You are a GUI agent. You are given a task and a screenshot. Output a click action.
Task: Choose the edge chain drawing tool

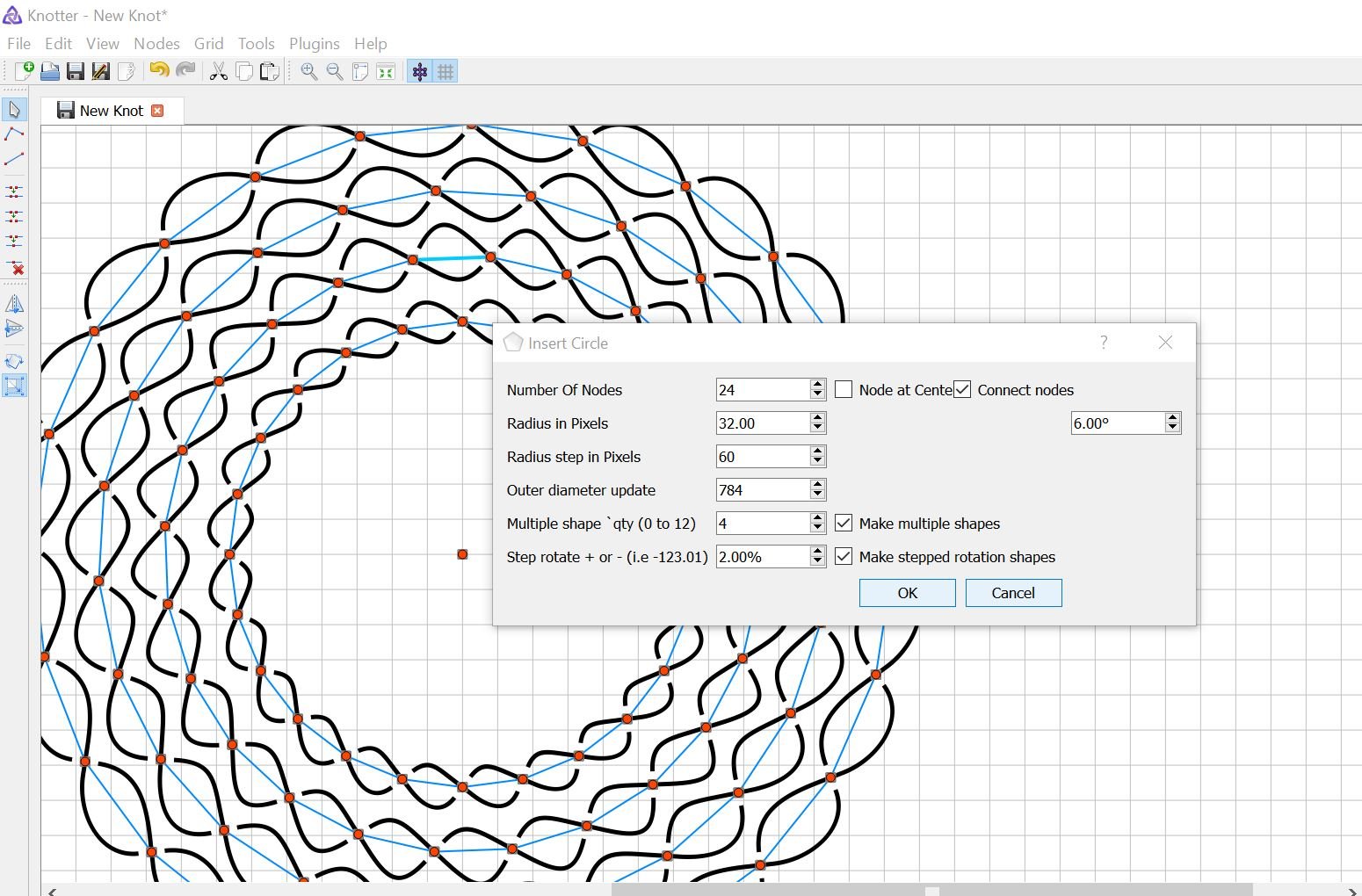[x=14, y=134]
